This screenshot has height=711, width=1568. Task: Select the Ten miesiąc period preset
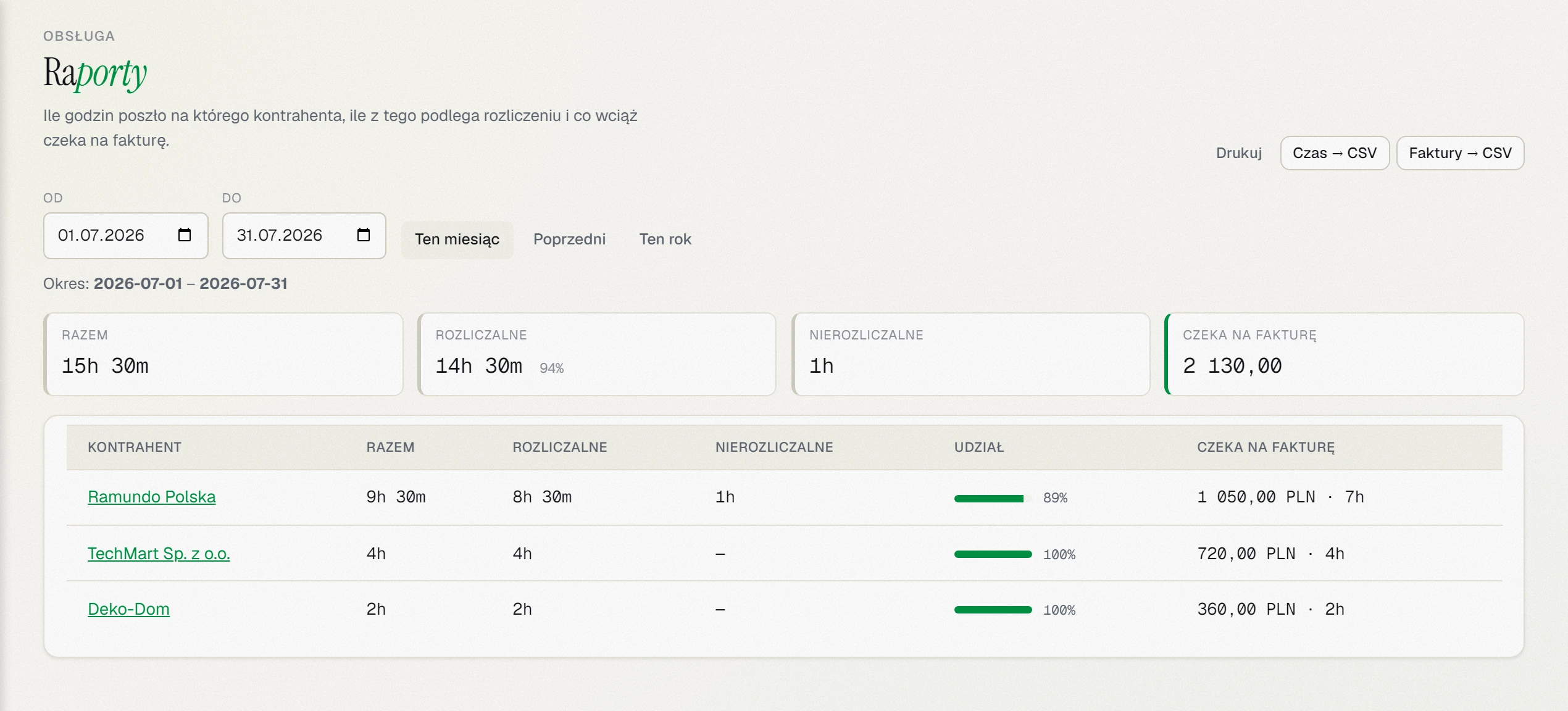pyautogui.click(x=457, y=239)
